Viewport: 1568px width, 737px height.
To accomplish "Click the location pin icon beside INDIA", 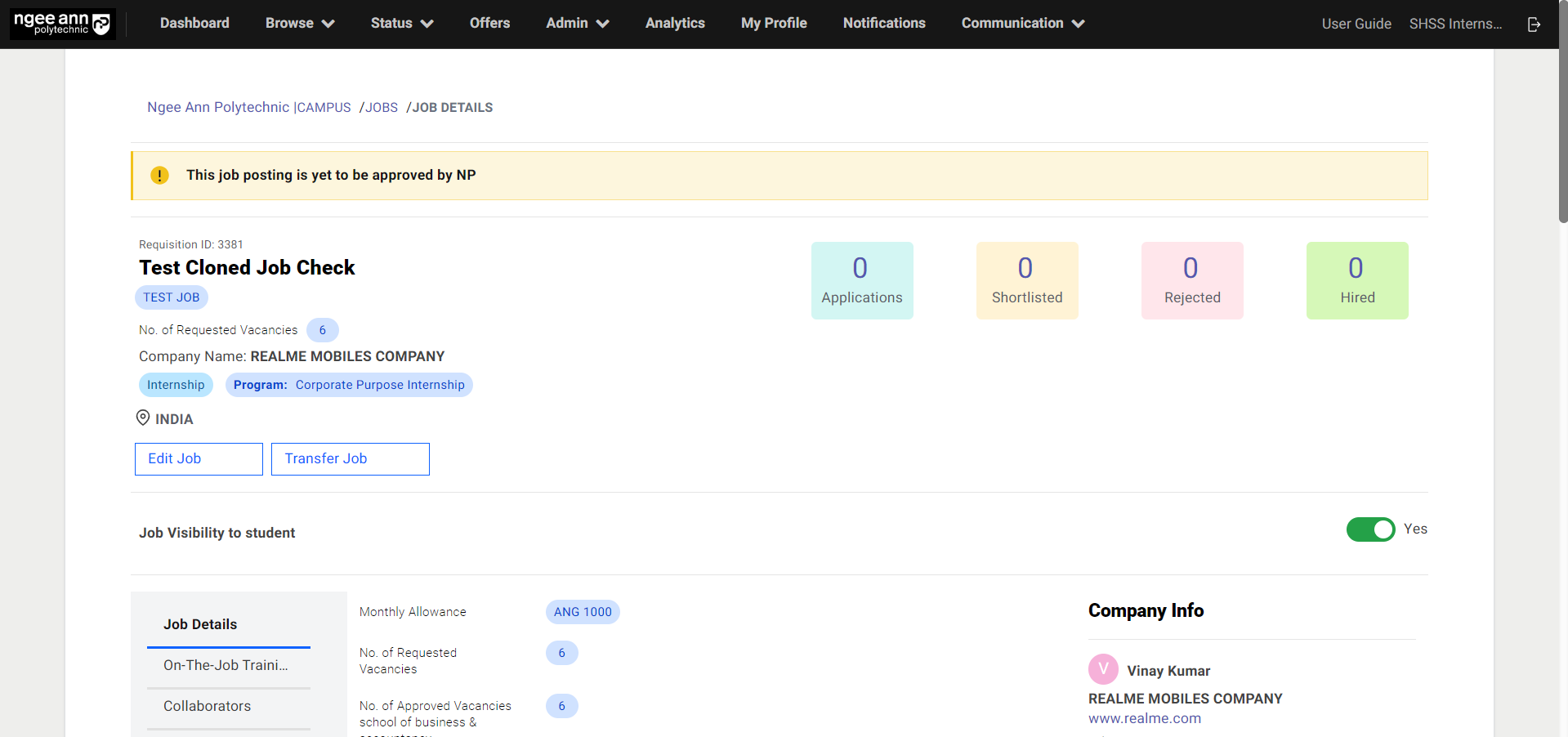I will click(143, 418).
